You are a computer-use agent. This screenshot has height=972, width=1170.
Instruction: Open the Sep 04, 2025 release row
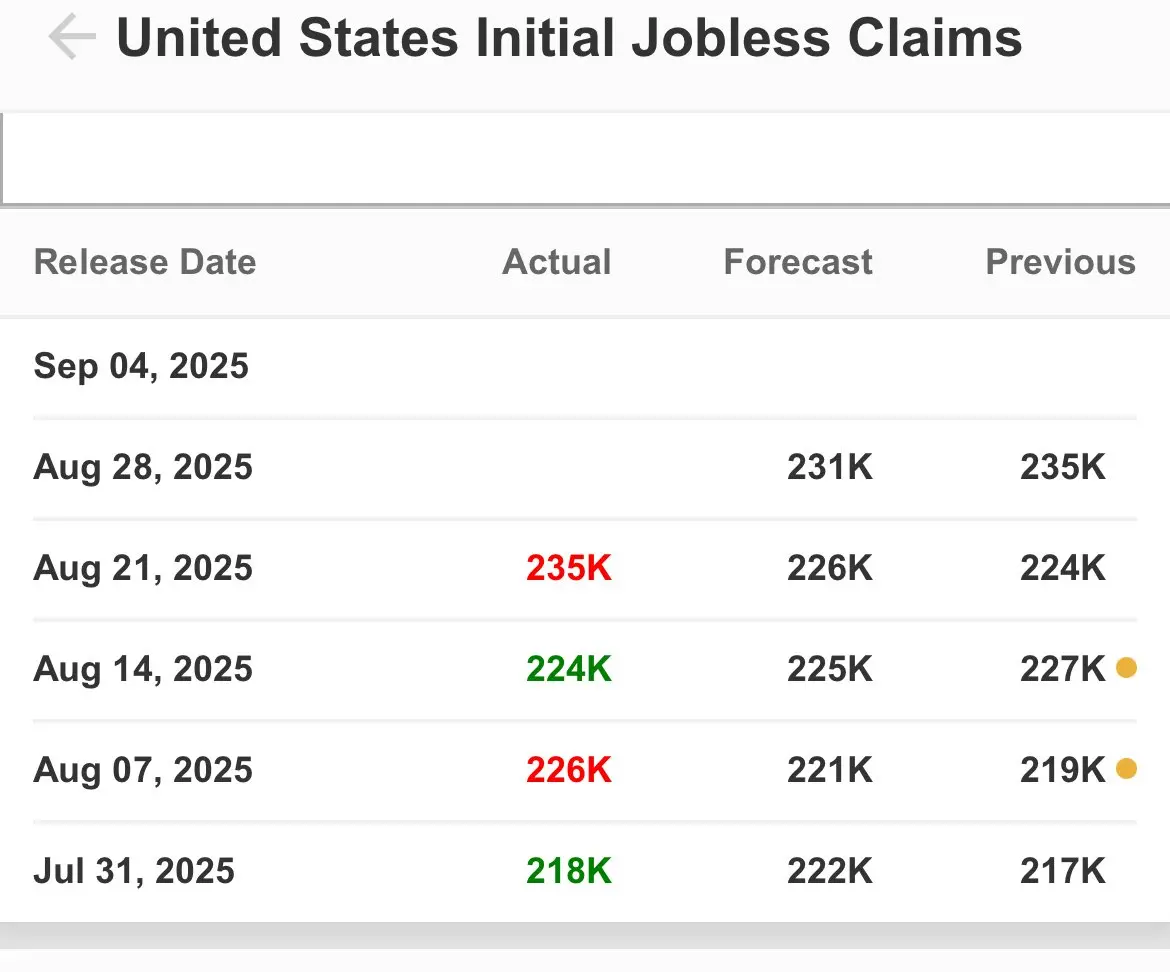[585, 366]
